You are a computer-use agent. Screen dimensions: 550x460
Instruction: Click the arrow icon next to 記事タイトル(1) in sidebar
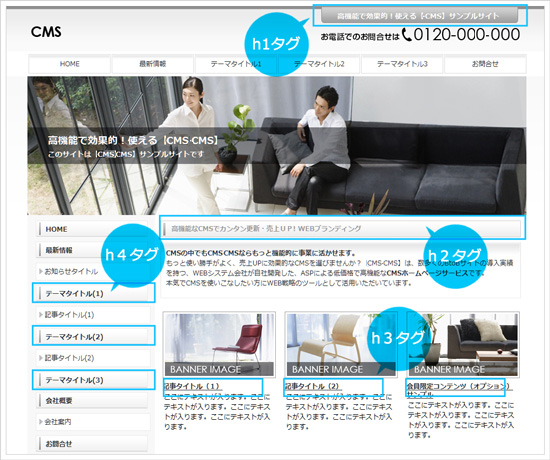(41, 315)
